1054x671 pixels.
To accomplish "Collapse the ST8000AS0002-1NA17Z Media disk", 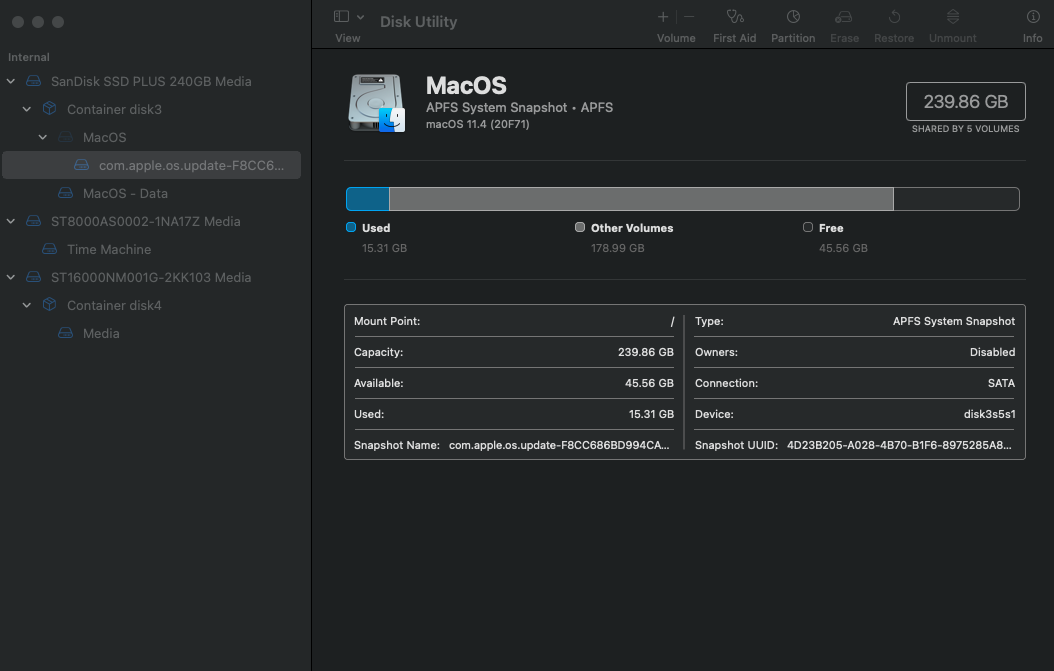I will click(11, 221).
